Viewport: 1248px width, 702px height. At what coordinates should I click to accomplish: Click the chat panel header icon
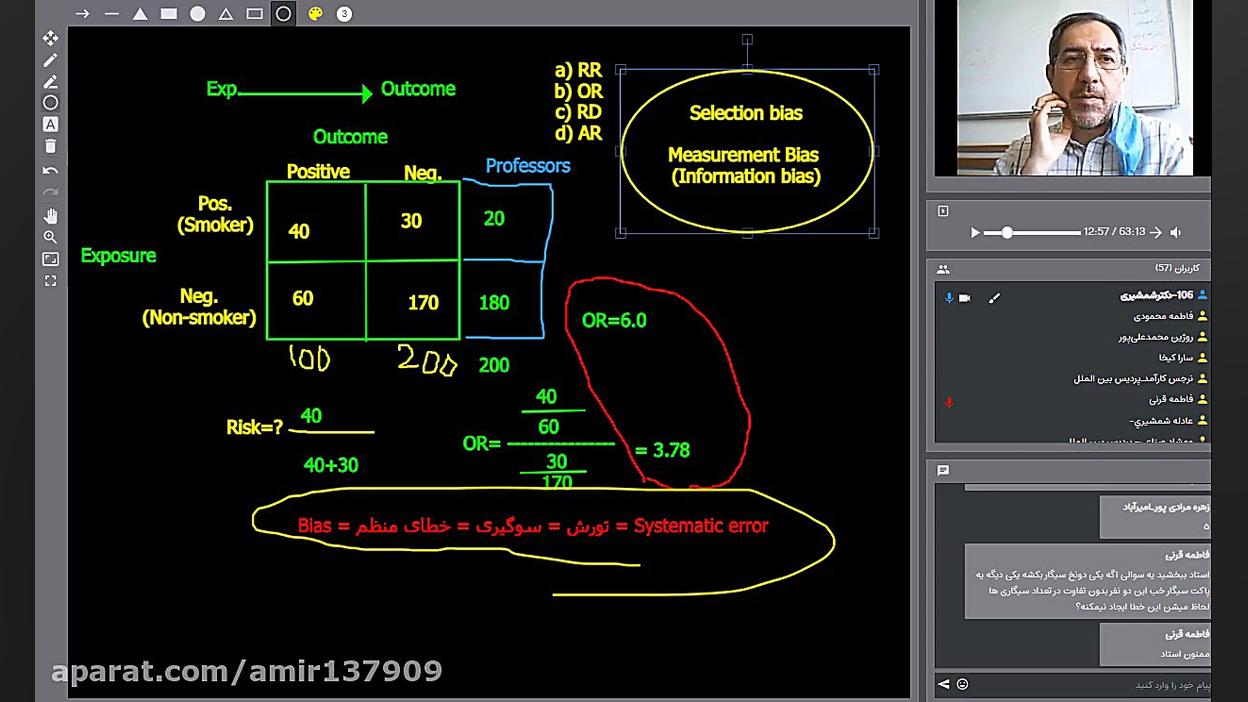point(943,470)
